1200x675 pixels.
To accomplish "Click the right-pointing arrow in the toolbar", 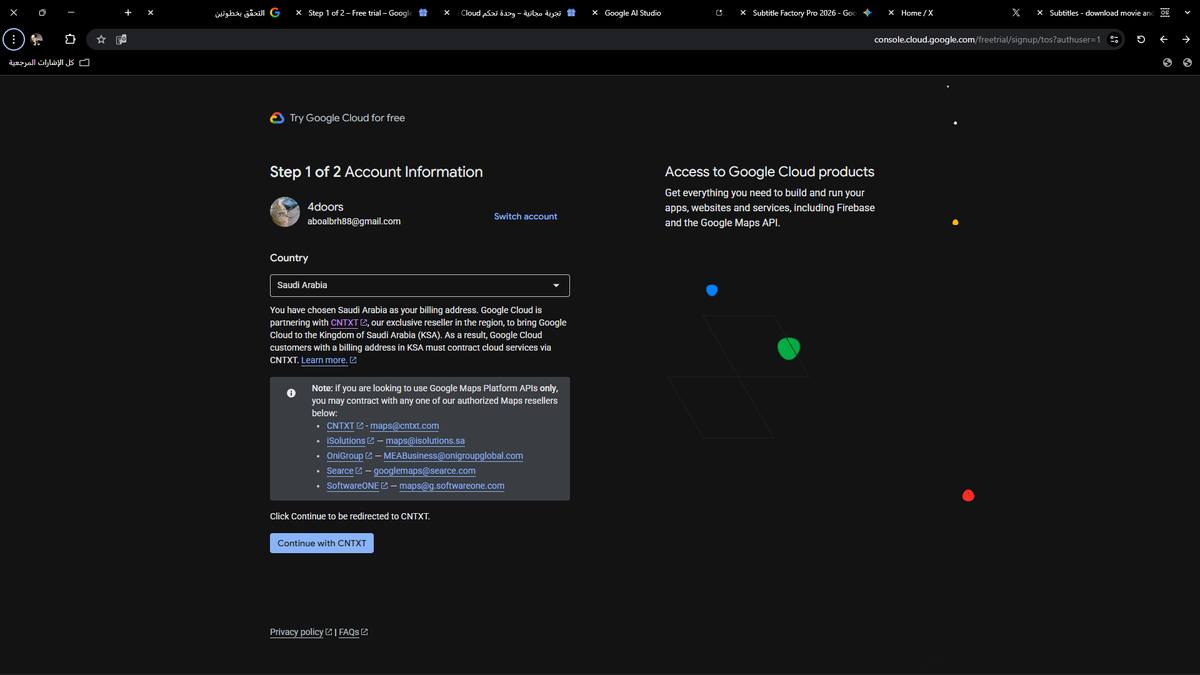I will coord(1187,39).
